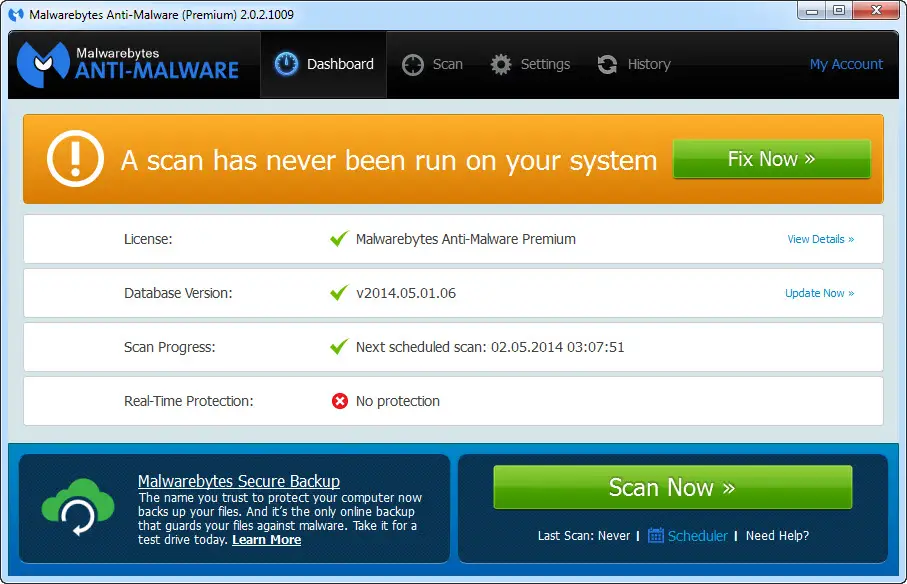
Task: Open the Dashboard tab
Action: click(x=323, y=64)
